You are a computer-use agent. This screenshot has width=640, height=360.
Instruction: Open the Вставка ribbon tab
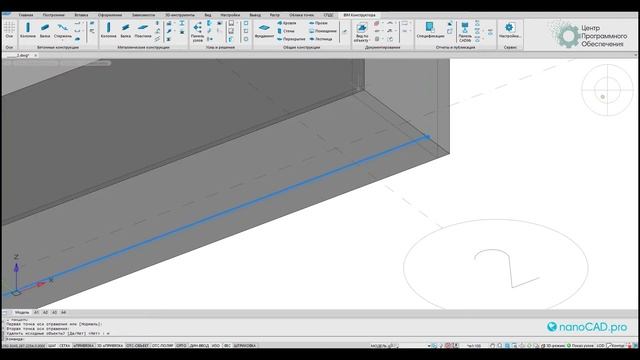click(81, 15)
